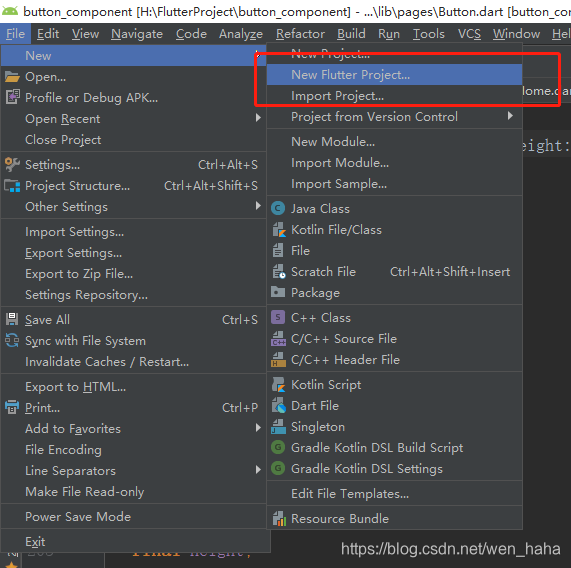This screenshot has height=568, width=571.
Task: Click Make File Read-only
Action: point(134,492)
